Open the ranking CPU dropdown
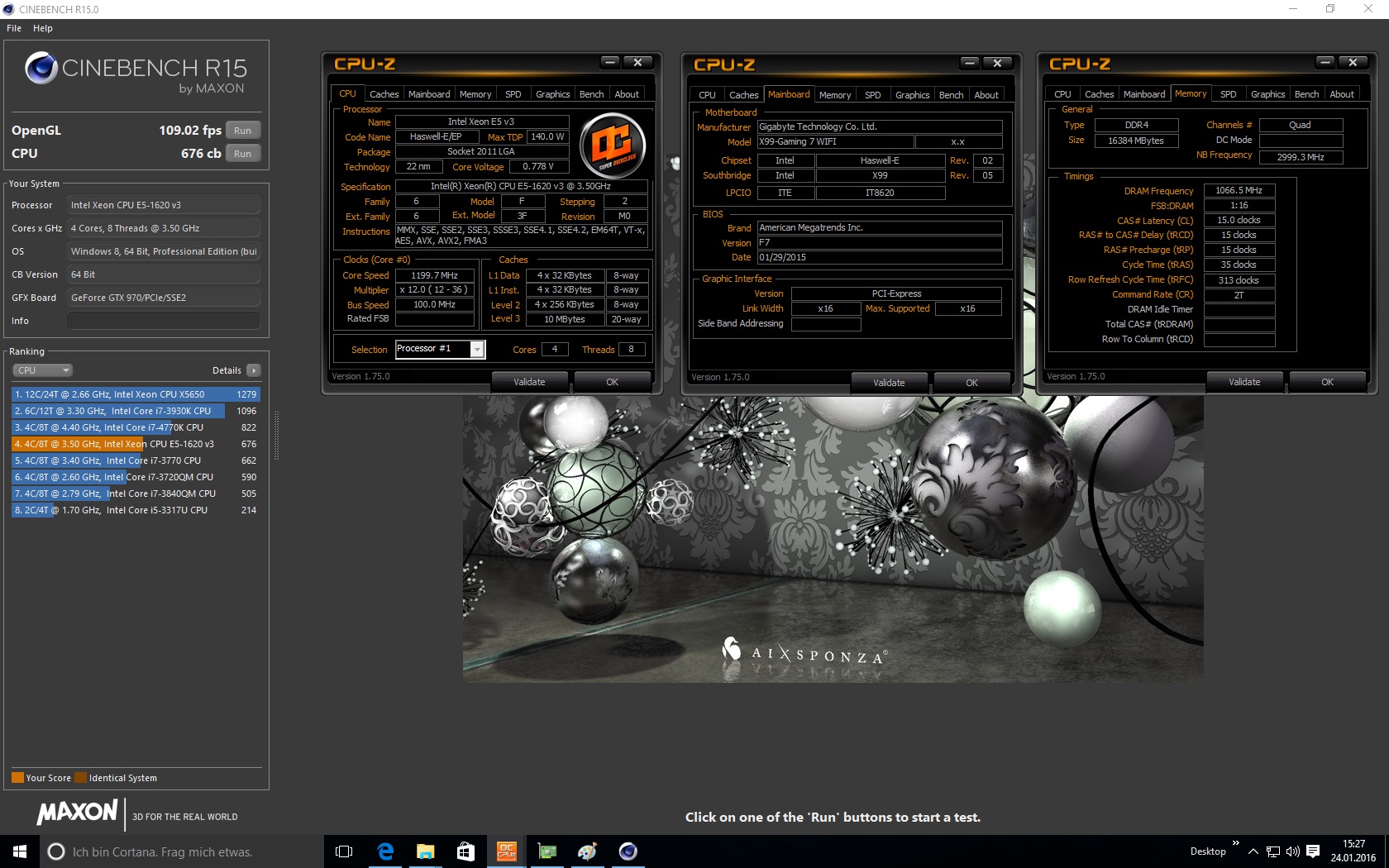Screen dimensions: 1389x868 tap(42, 370)
